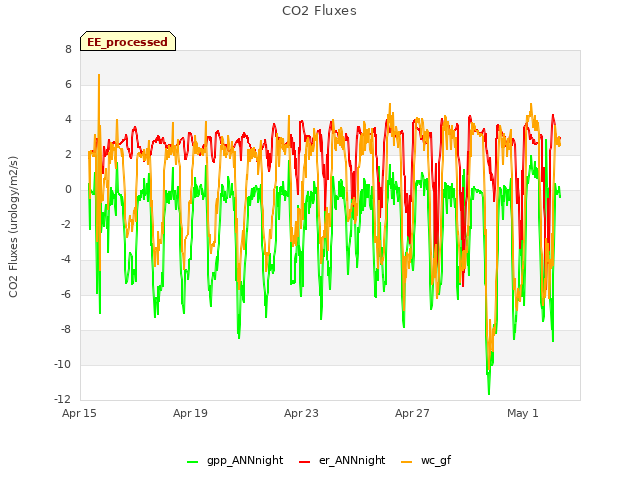Click the y-axis value 0

pyautogui.click(x=68, y=190)
